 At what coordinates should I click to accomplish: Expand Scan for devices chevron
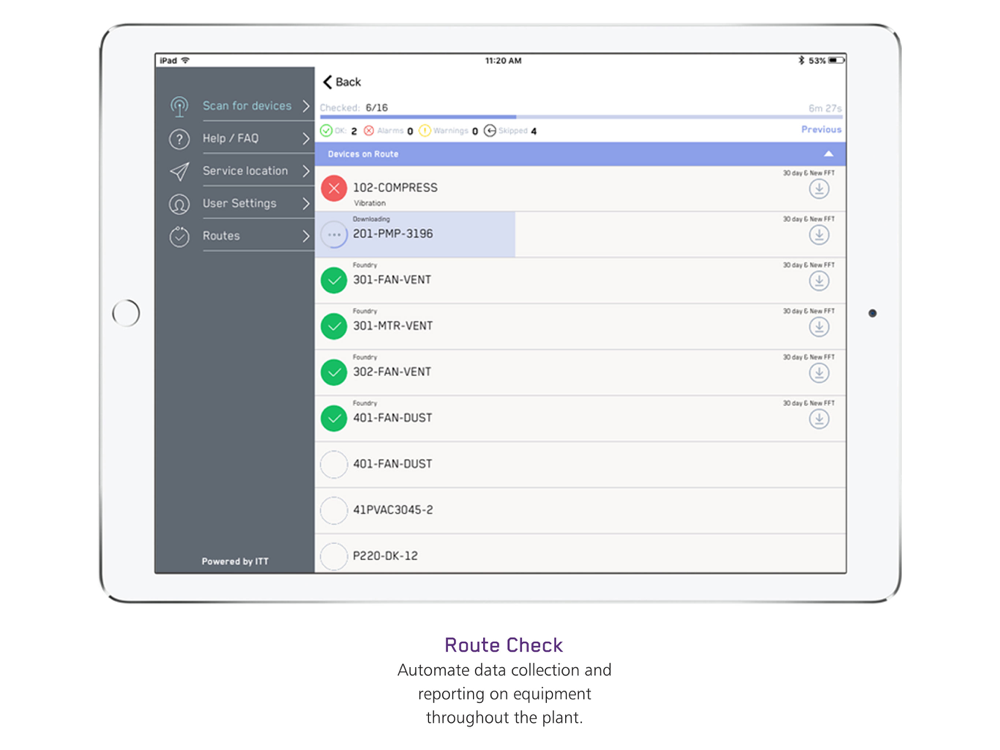point(306,106)
